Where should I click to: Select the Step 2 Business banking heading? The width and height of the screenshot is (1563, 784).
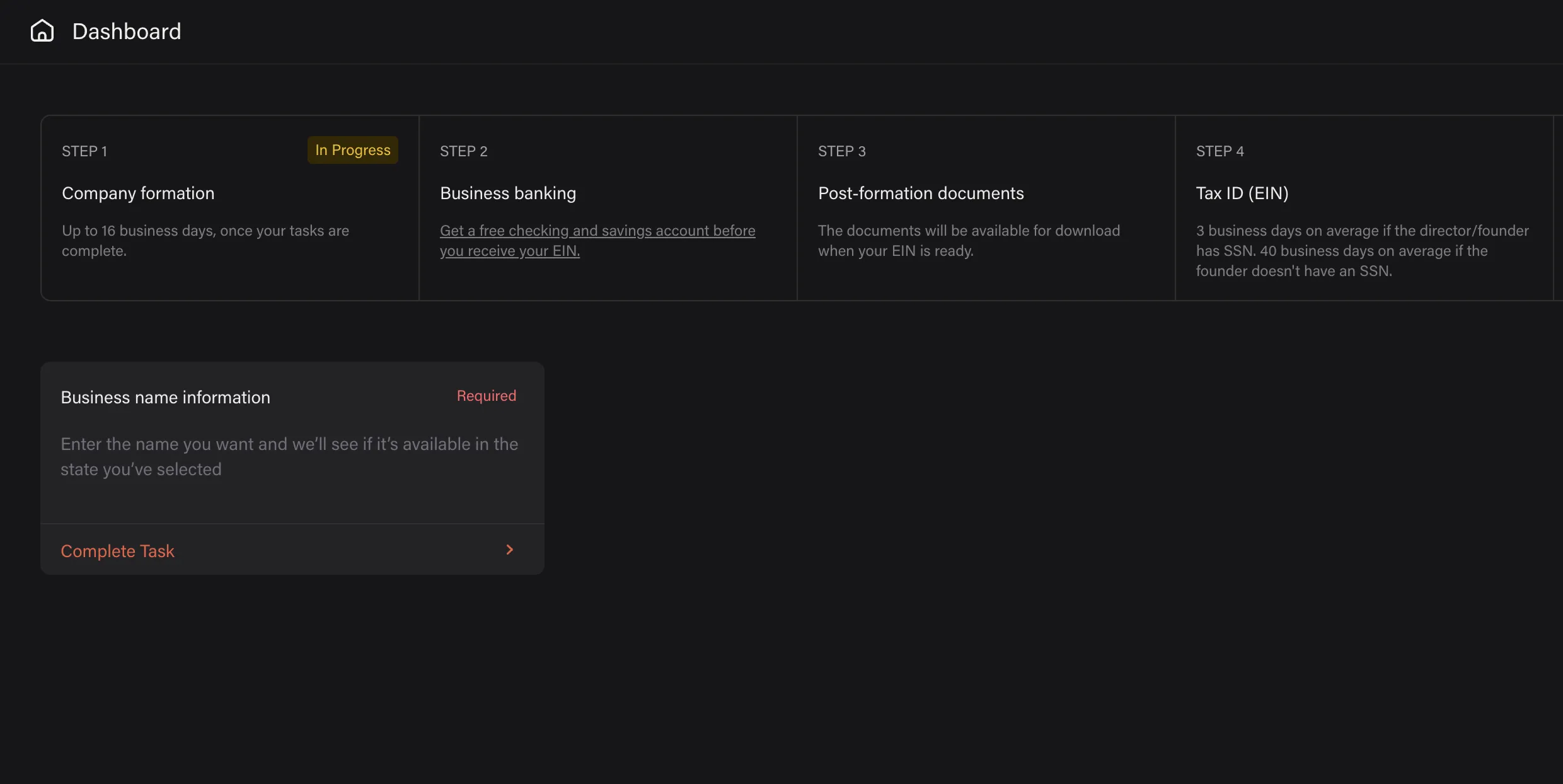(507, 193)
